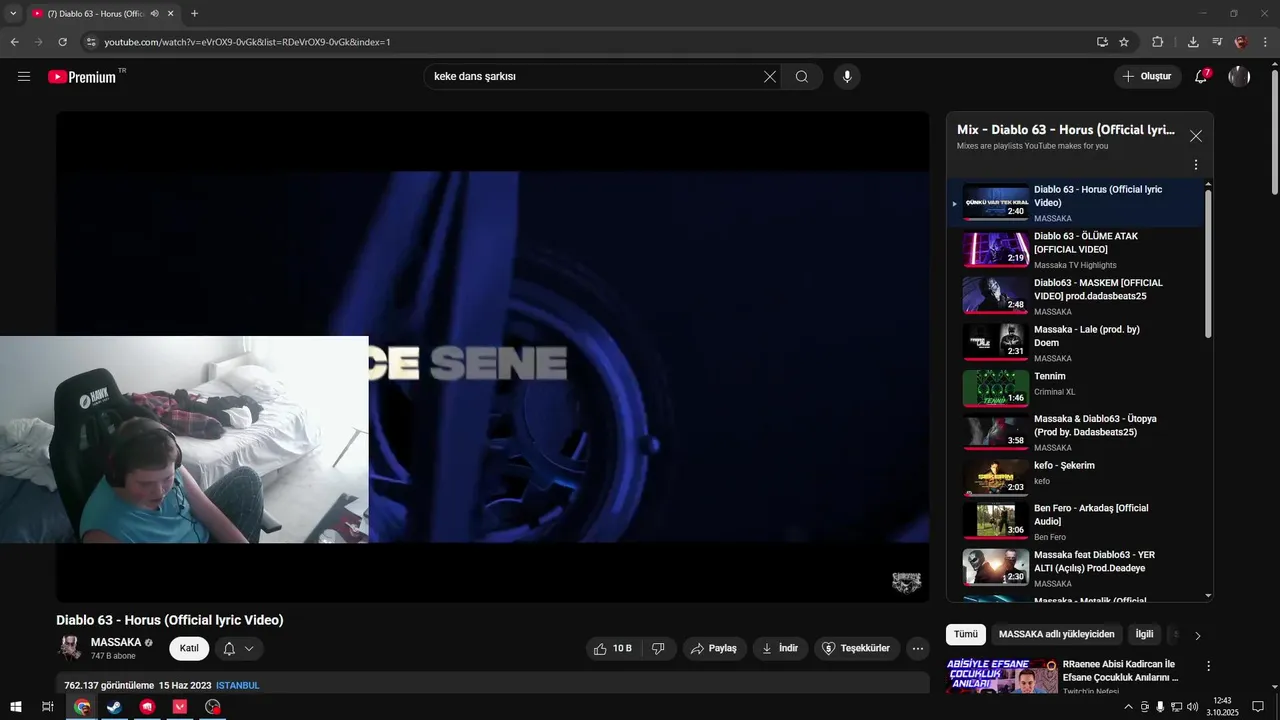Click the Paylaş share button
The height and width of the screenshot is (720, 1280).
point(714,649)
